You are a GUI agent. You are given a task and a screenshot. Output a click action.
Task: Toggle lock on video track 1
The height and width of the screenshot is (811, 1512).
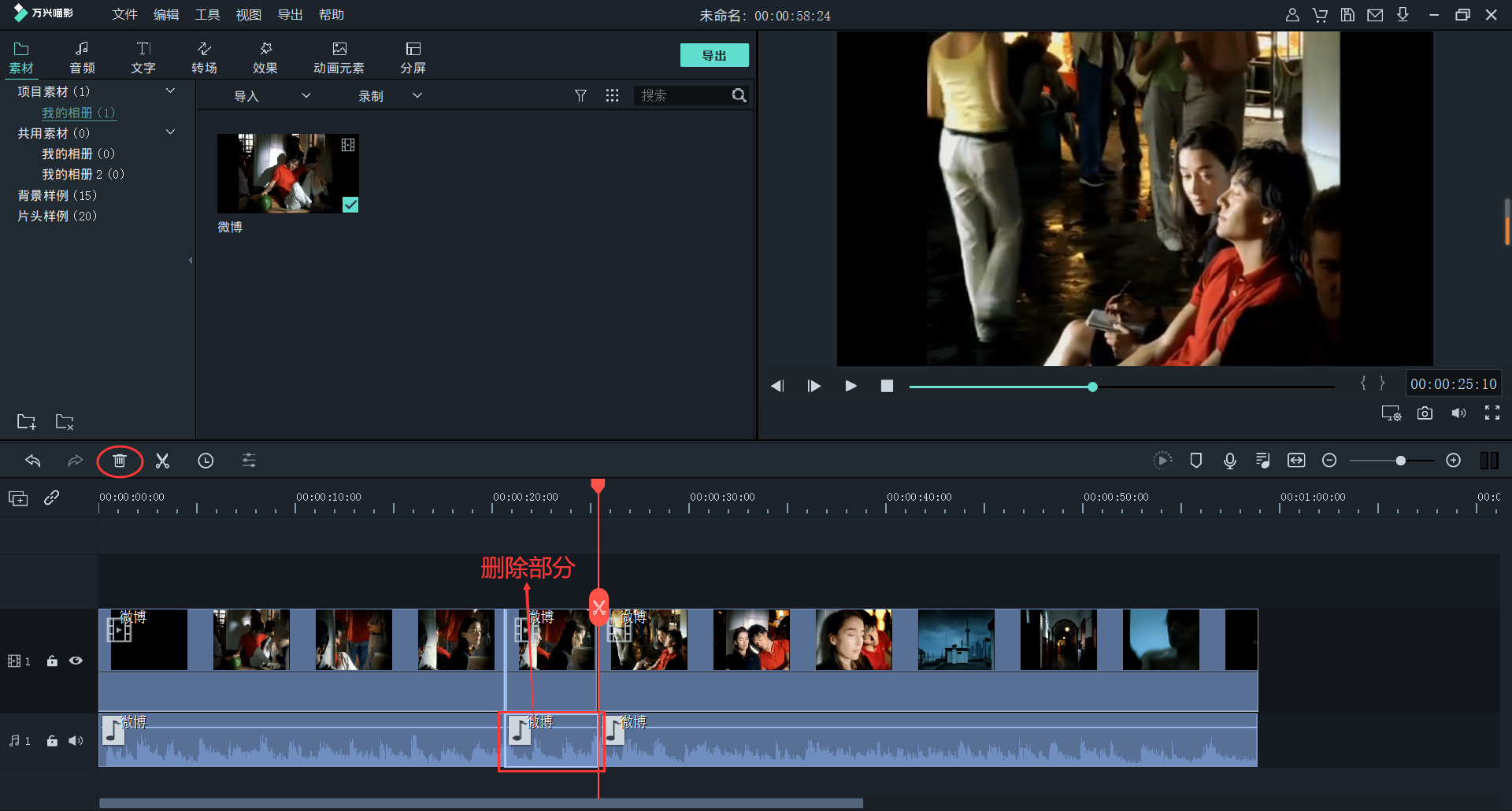pos(52,661)
